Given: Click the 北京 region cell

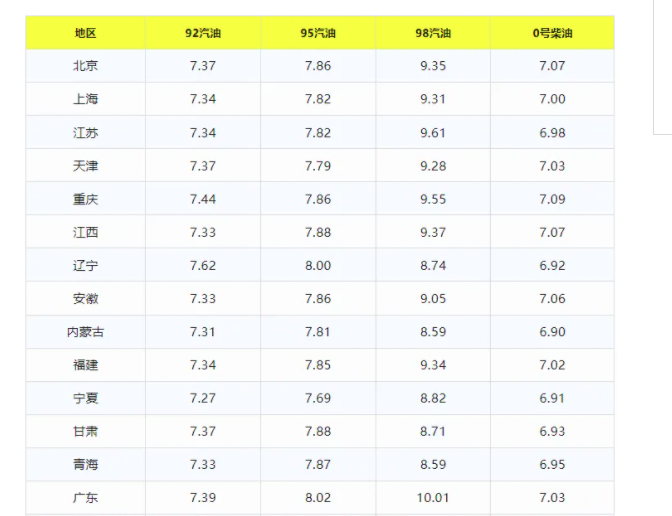Looking at the screenshot, I should pos(85,66).
